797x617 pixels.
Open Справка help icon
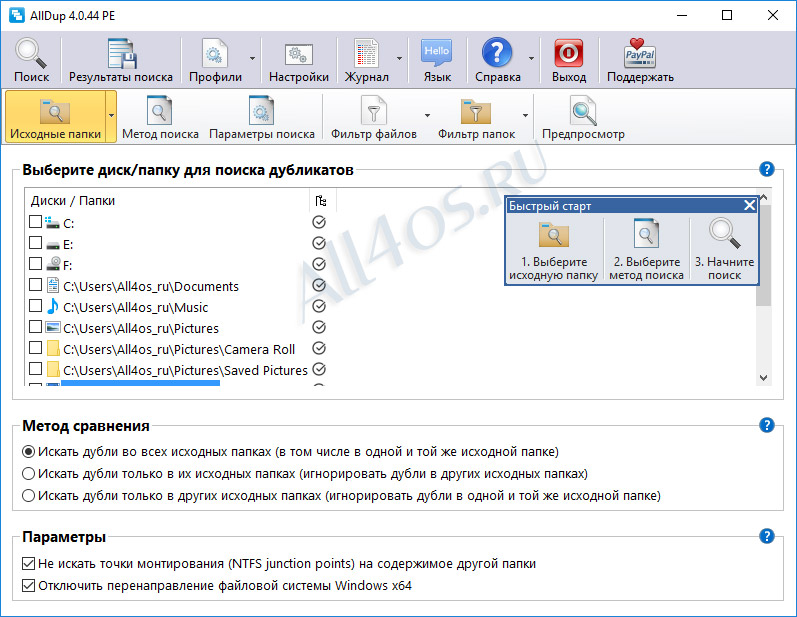coord(497,52)
